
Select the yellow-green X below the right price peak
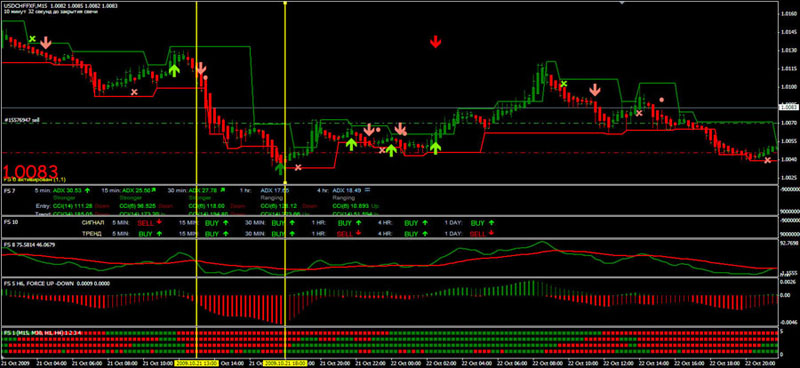tap(563, 84)
